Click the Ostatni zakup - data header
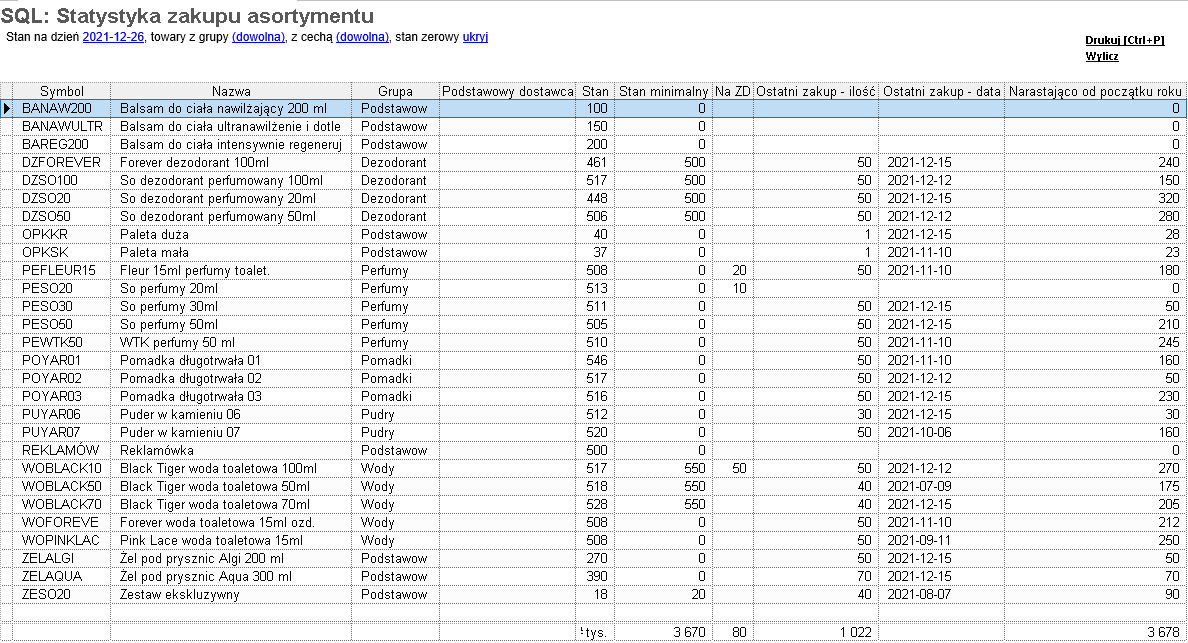 942,91
